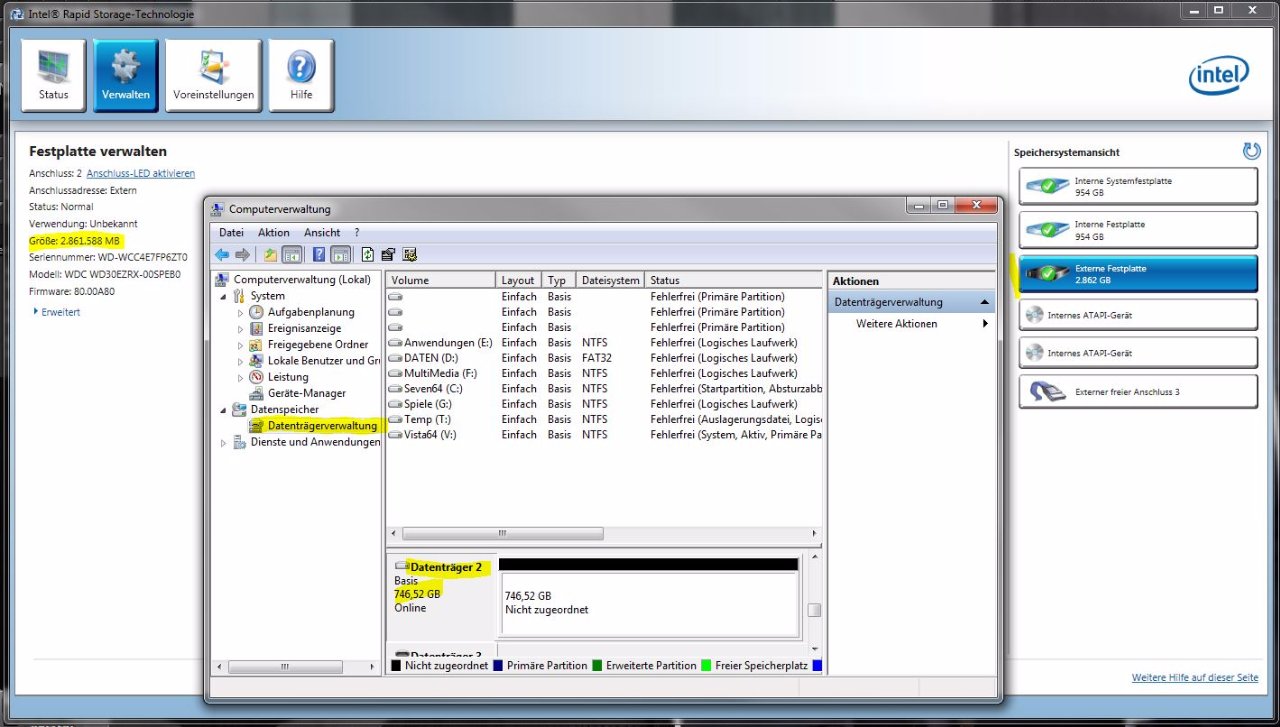Click the Aufgabenplanung clock icon
Image resolution: width=1280 pixels, height=727 pixels.
pos(257,312)
